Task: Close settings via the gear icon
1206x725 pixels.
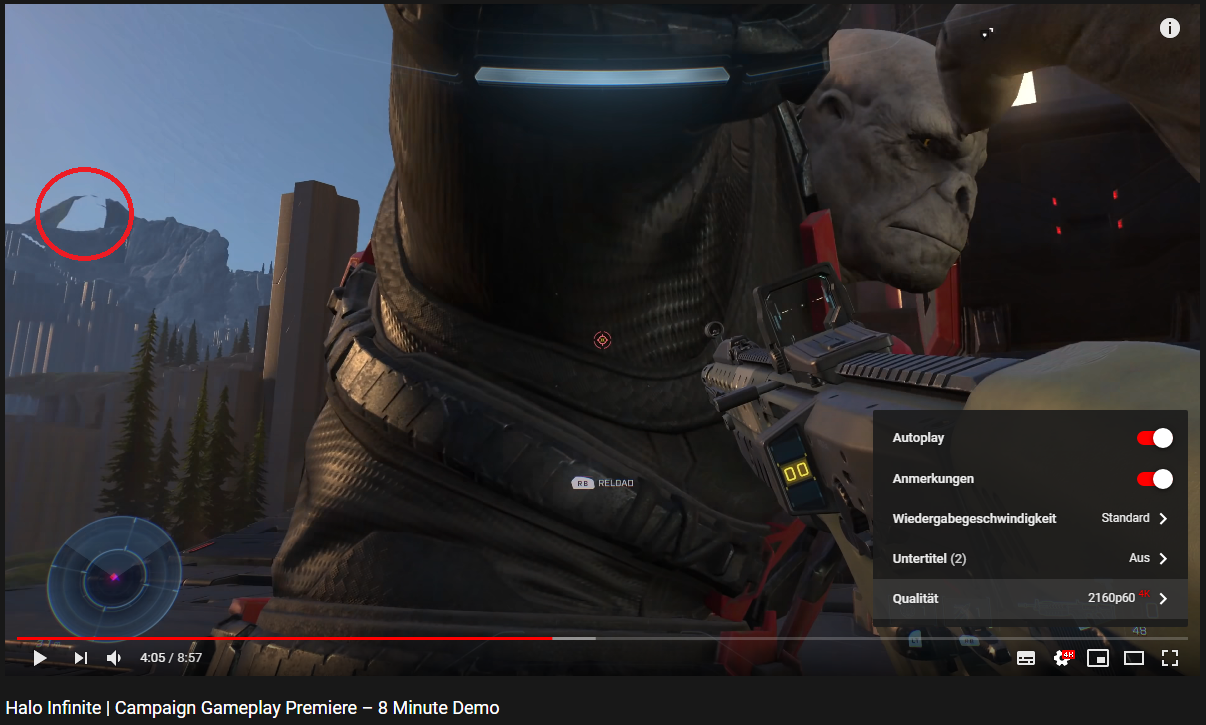Action: pyautogui.click(x=1062, y=658)
